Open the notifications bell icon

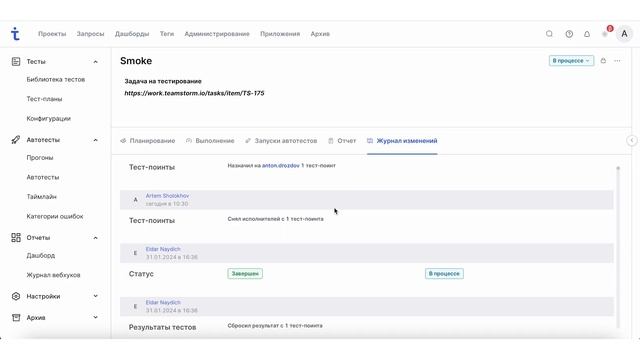[587, 34]
